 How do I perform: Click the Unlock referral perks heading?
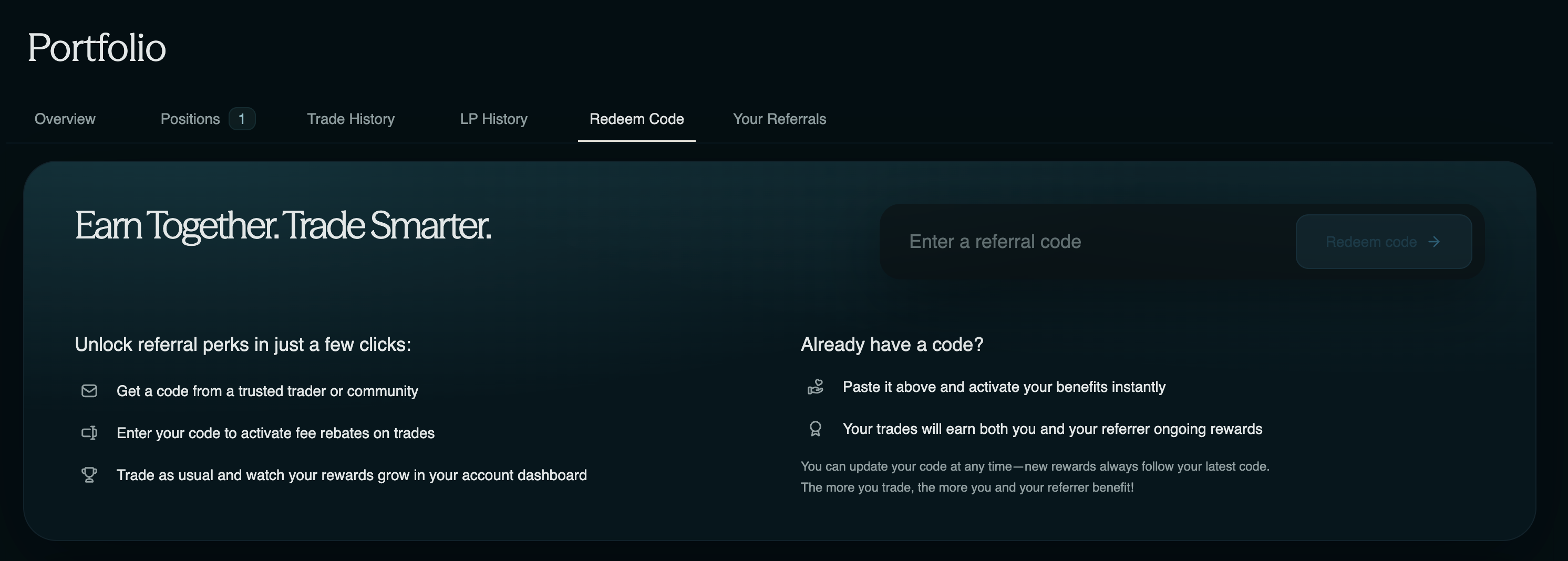click(x=243, y=345)
